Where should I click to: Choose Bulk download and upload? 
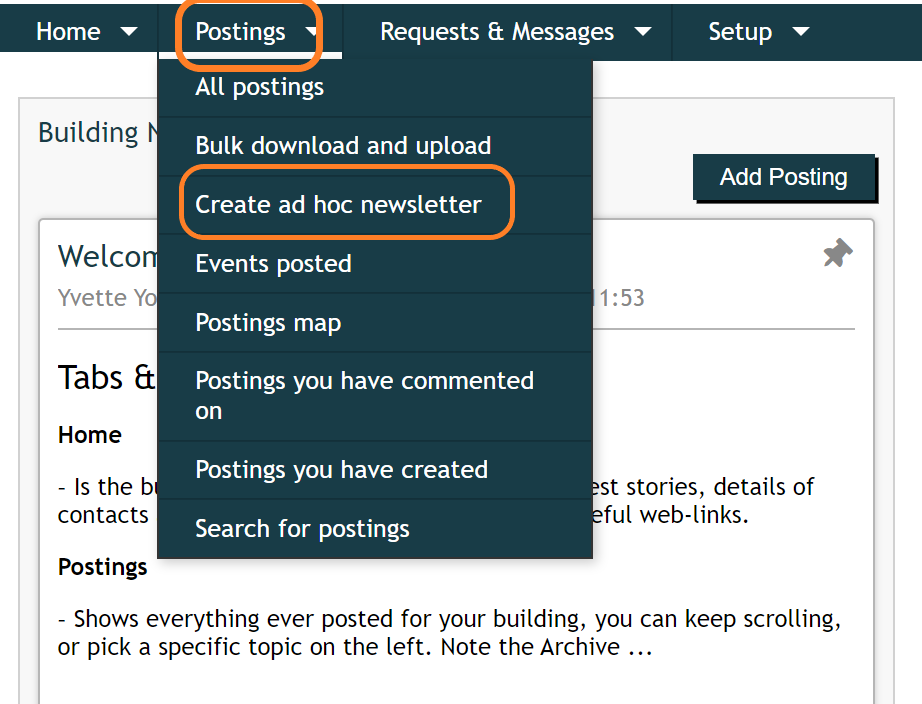[x=344, y=145]
